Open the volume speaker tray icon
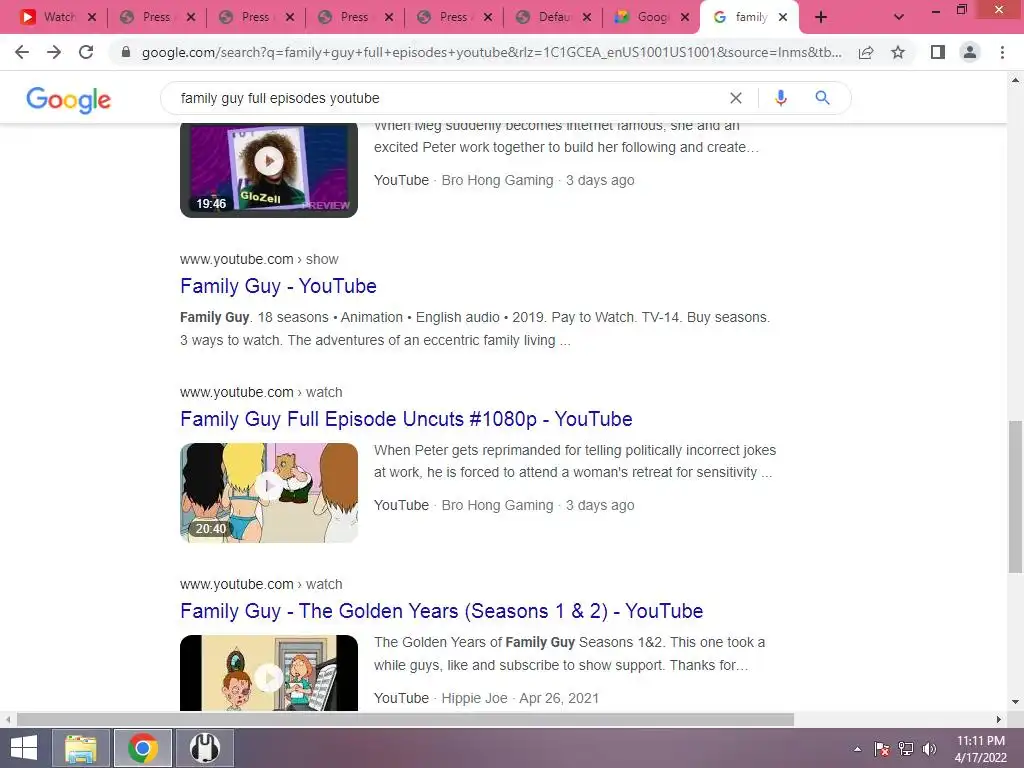Image resolution: width=1024 pixels, height=768 pixels. pyautogui.click(x=929, y=749)
